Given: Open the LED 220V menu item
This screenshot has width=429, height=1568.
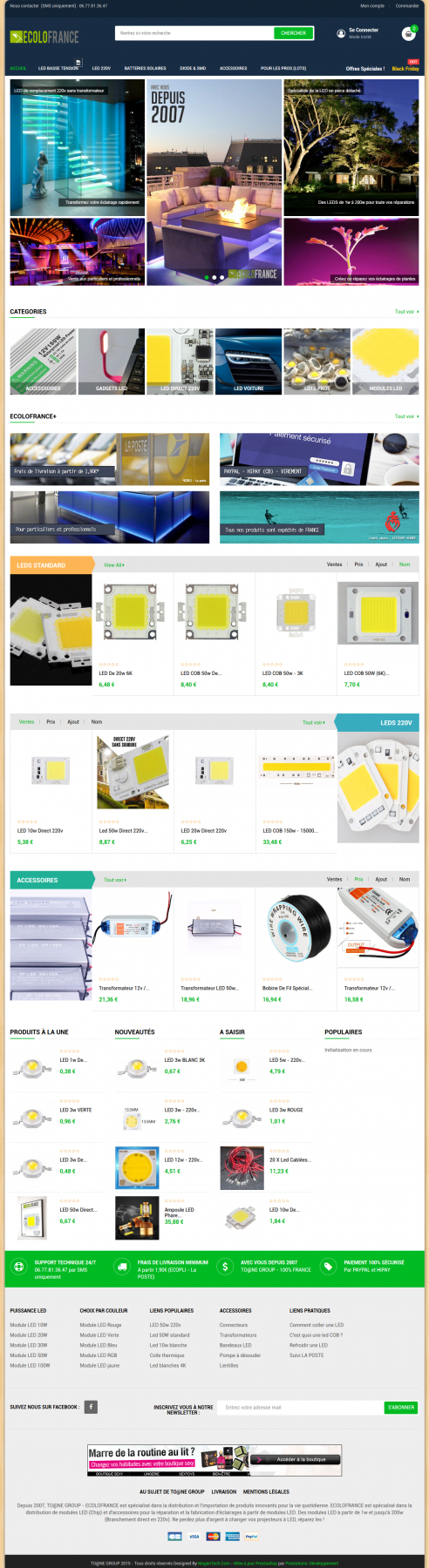Looking at the screenshot, I should [101, 68].
